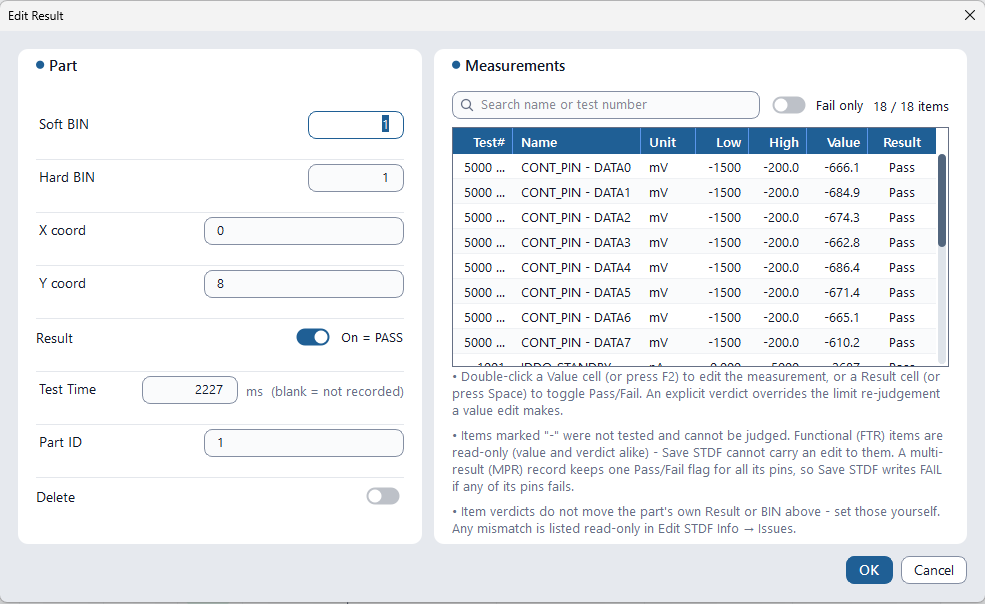The height and width of the screenshot is (604, 985).
Task: Select the CONT_PIN - DATA6 name cell
Action: coord(576,318)
